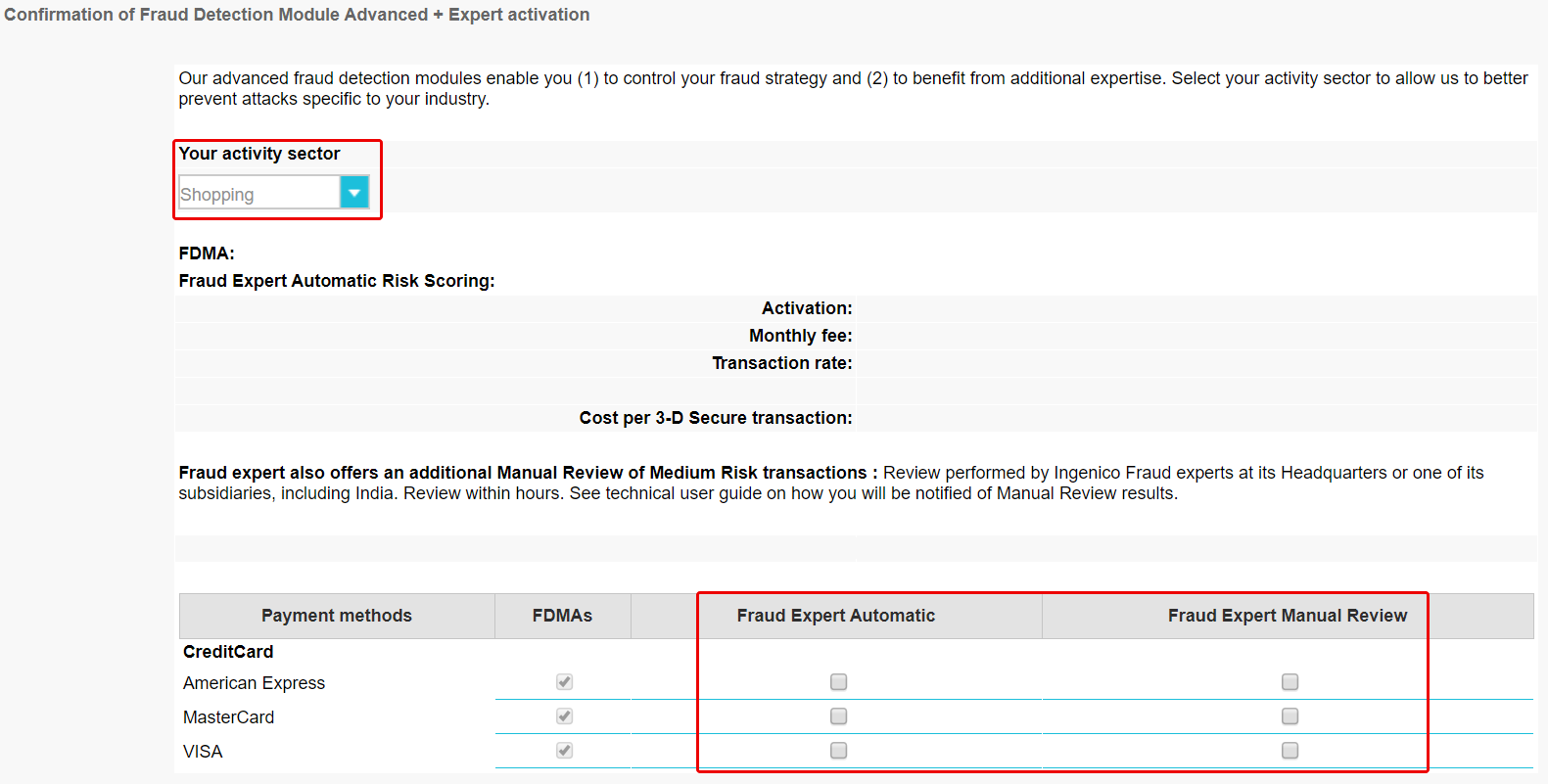The image size is (1548, 784).
Task: Click the CreditCard group heading
Action: [228, 652]
